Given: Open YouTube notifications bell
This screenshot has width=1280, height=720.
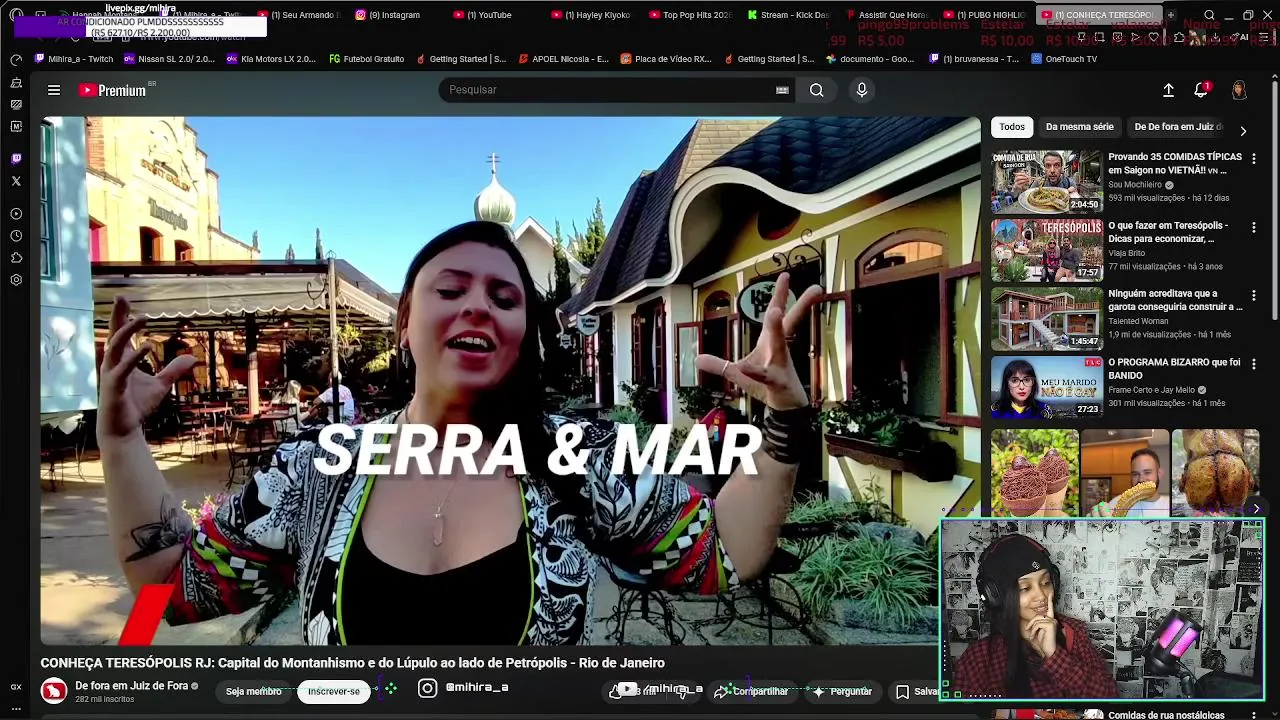Looking at the screenshot, I should coord(1202,90).
